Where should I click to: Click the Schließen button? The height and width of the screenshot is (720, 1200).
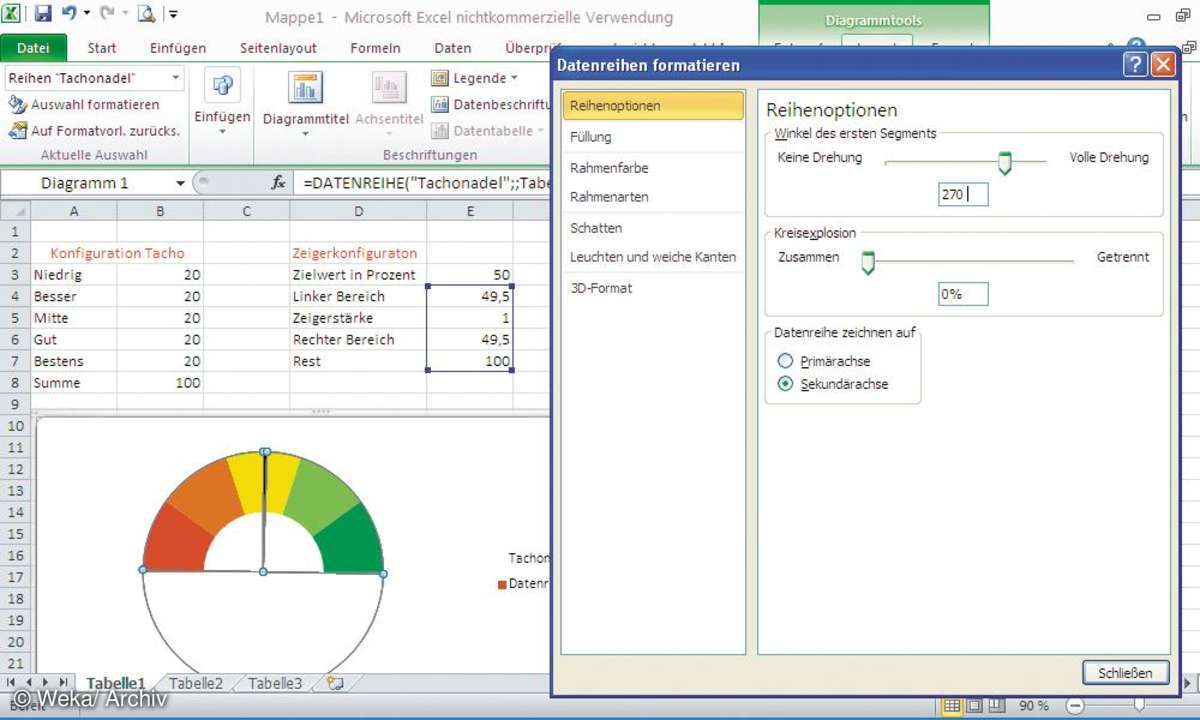click(1125, 673)
